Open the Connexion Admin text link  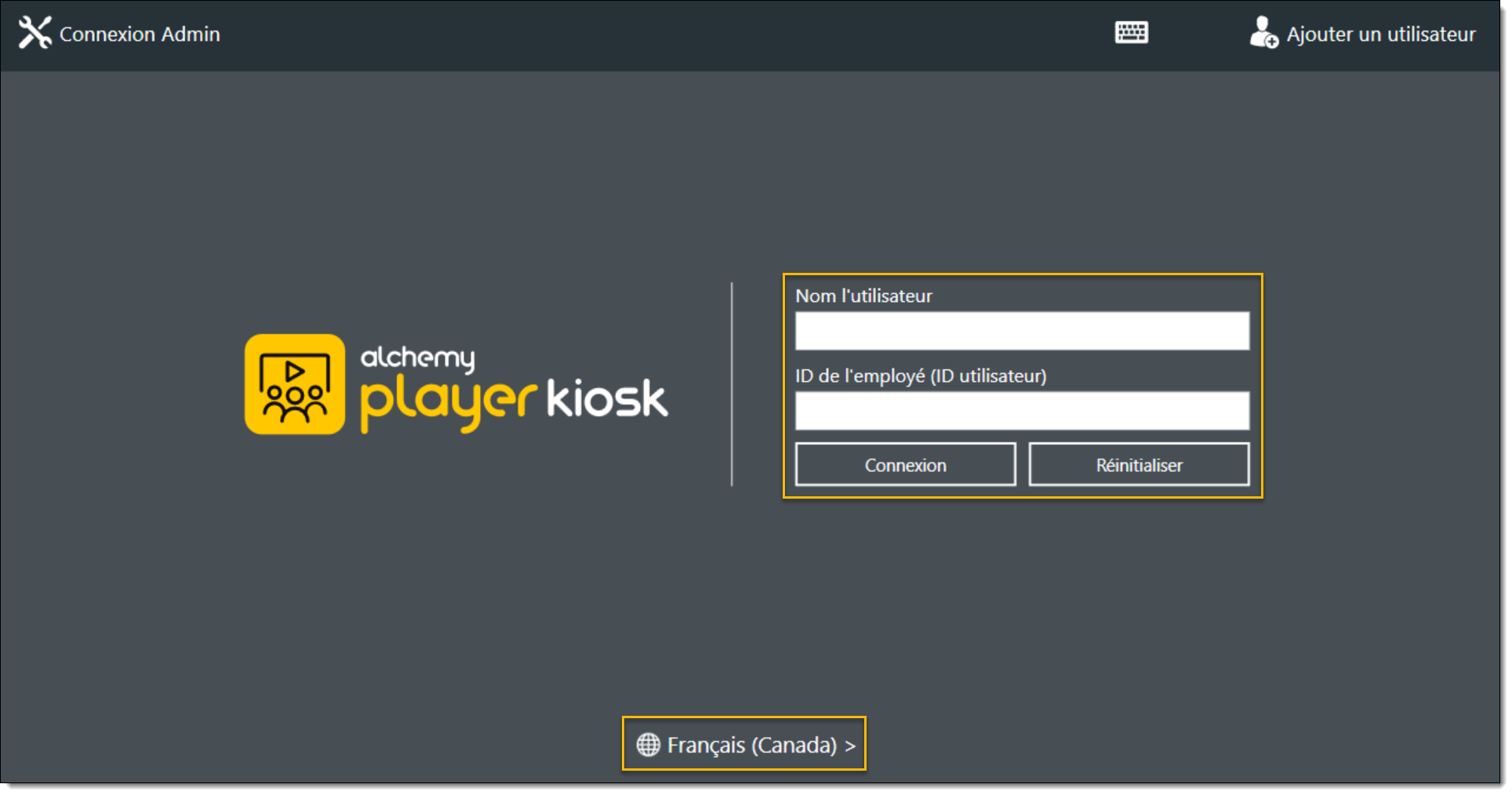pyautogui.click(x=140, y=34)
